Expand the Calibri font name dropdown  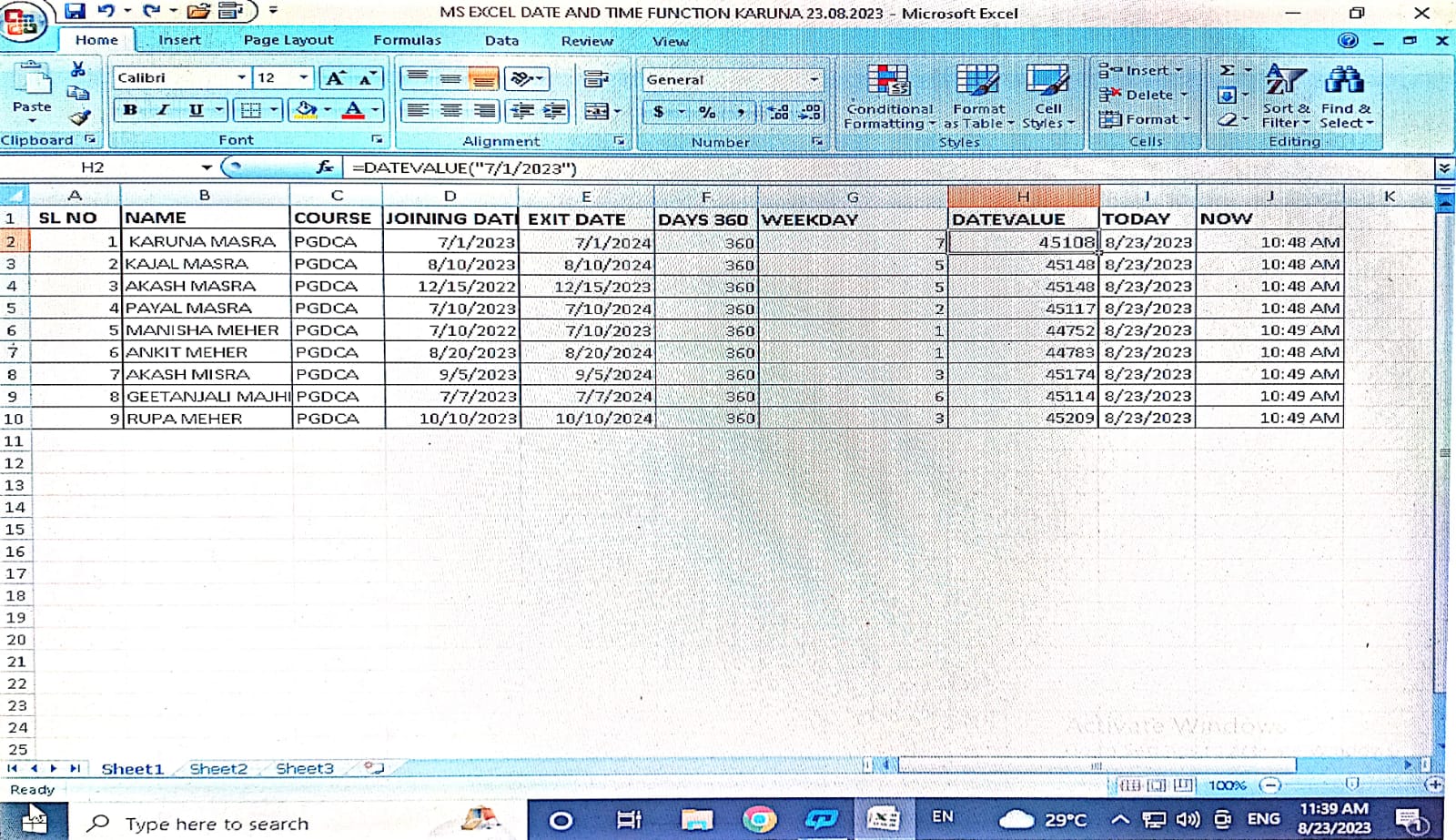241,78
